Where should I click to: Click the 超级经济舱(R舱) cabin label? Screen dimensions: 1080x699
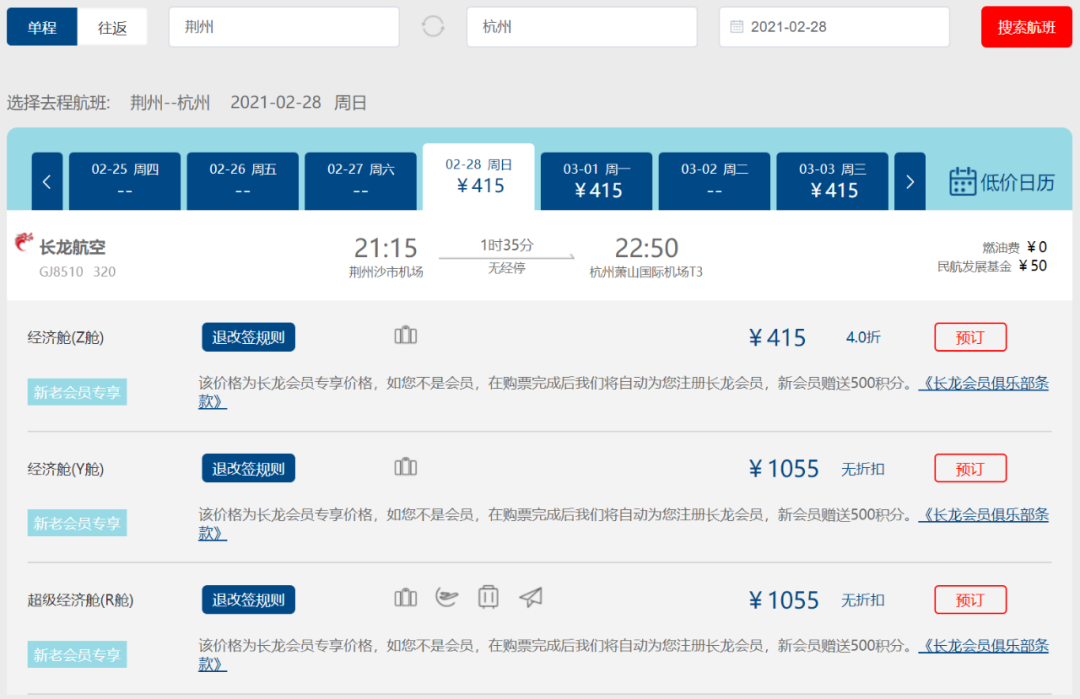pos(81,600)
